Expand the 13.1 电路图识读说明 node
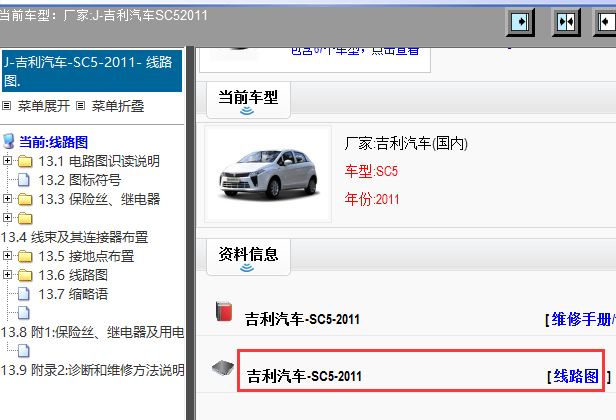This screenshot has height=420, width=616. click(x=7, y=160)
